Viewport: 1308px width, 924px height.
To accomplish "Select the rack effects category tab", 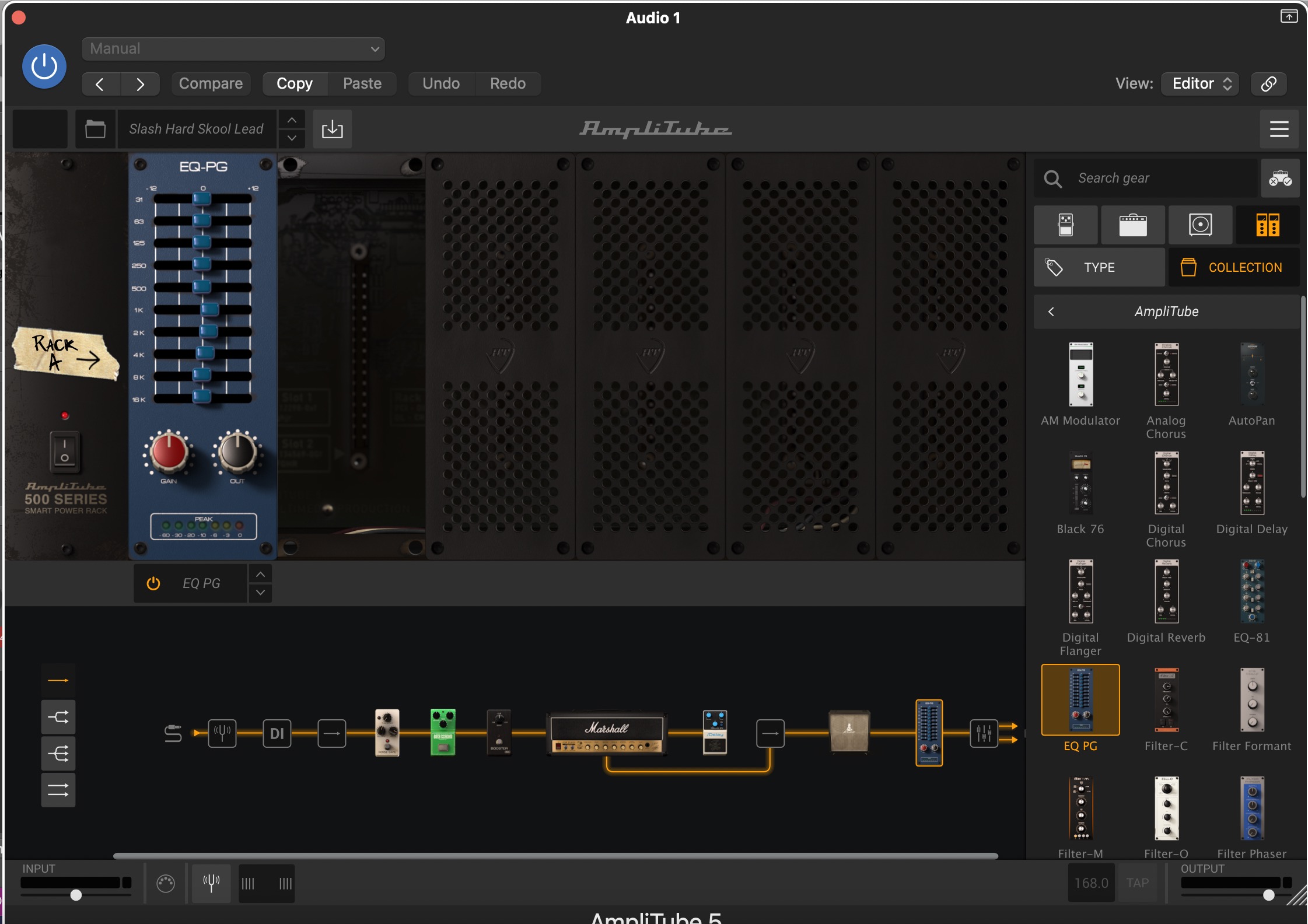I will (x=1268, y=225).
